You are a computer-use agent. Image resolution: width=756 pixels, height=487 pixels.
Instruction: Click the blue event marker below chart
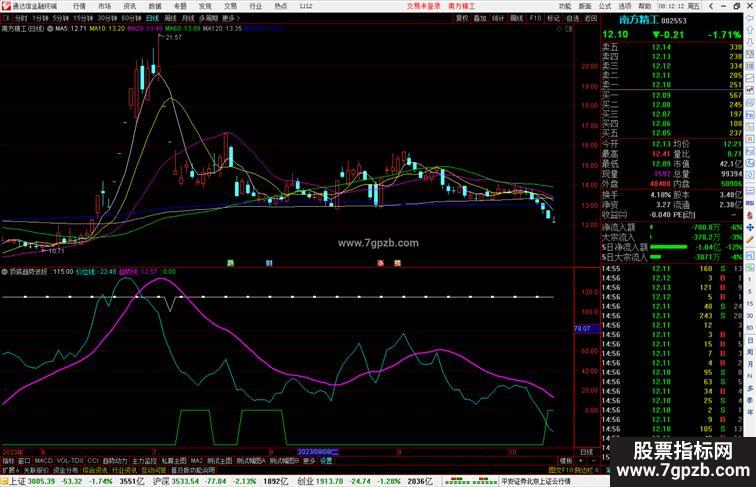269,263
